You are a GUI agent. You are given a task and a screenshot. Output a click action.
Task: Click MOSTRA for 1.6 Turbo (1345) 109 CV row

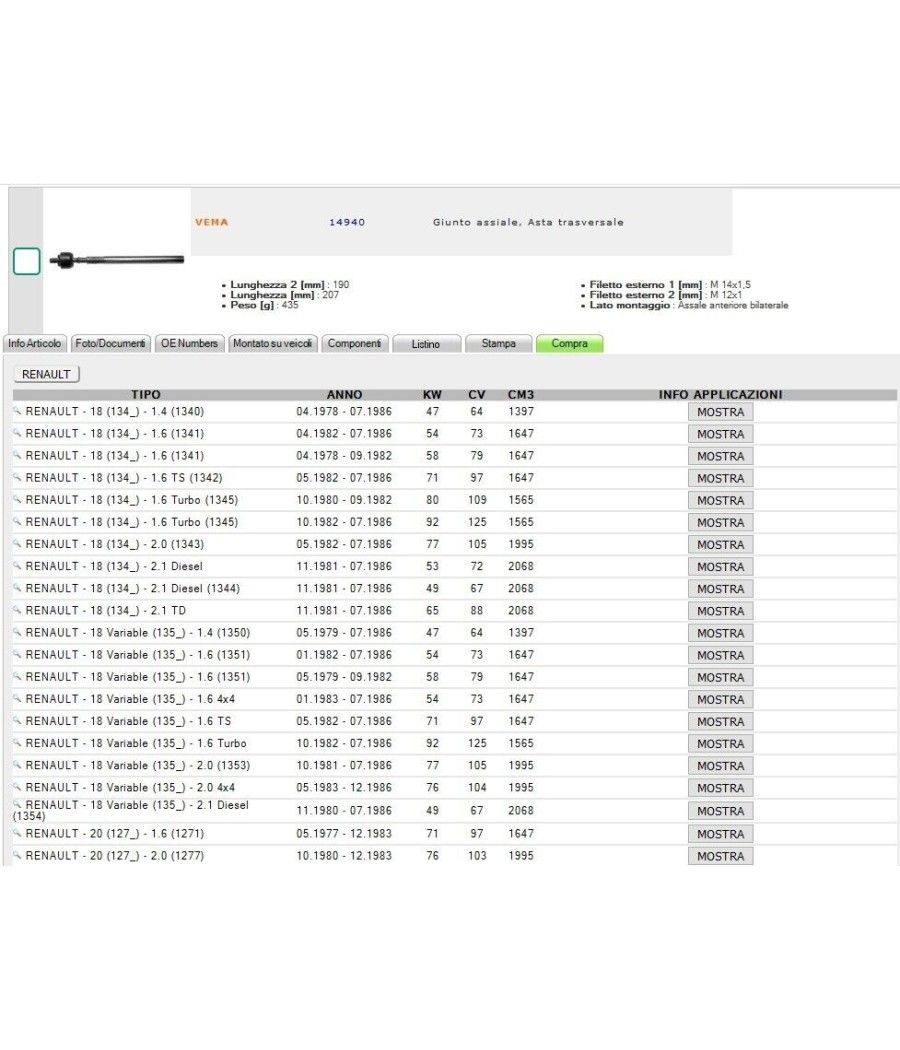tap(721, 500)
